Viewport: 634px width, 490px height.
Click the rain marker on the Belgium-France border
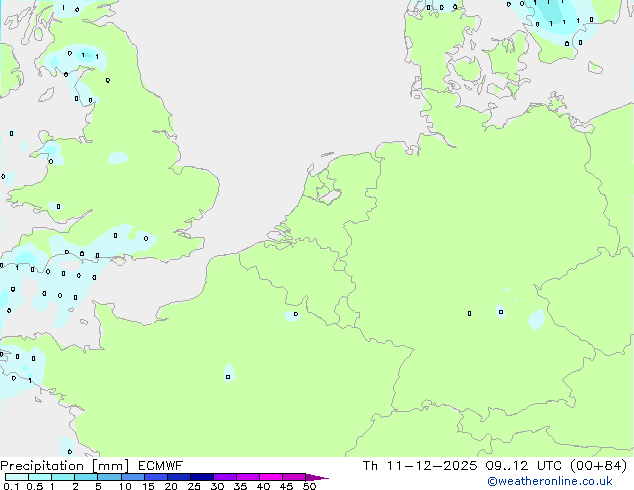[292, 315]
